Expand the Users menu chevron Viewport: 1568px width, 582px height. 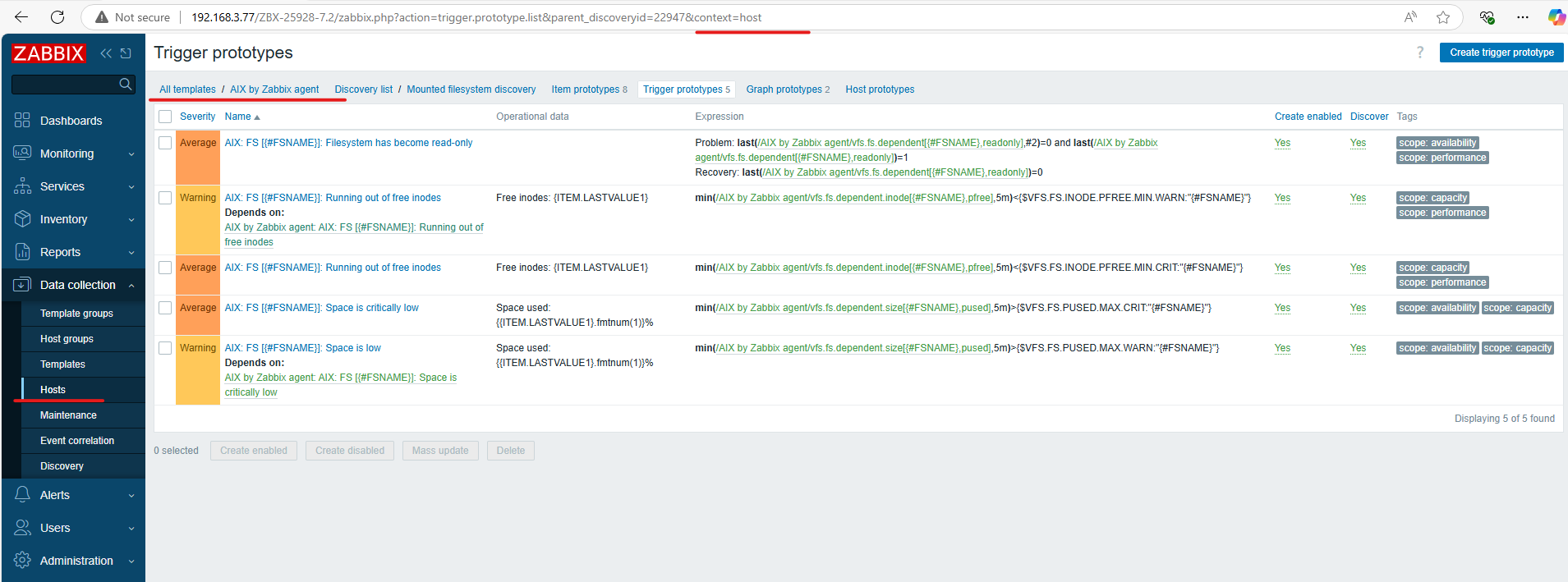pos(131,529)
